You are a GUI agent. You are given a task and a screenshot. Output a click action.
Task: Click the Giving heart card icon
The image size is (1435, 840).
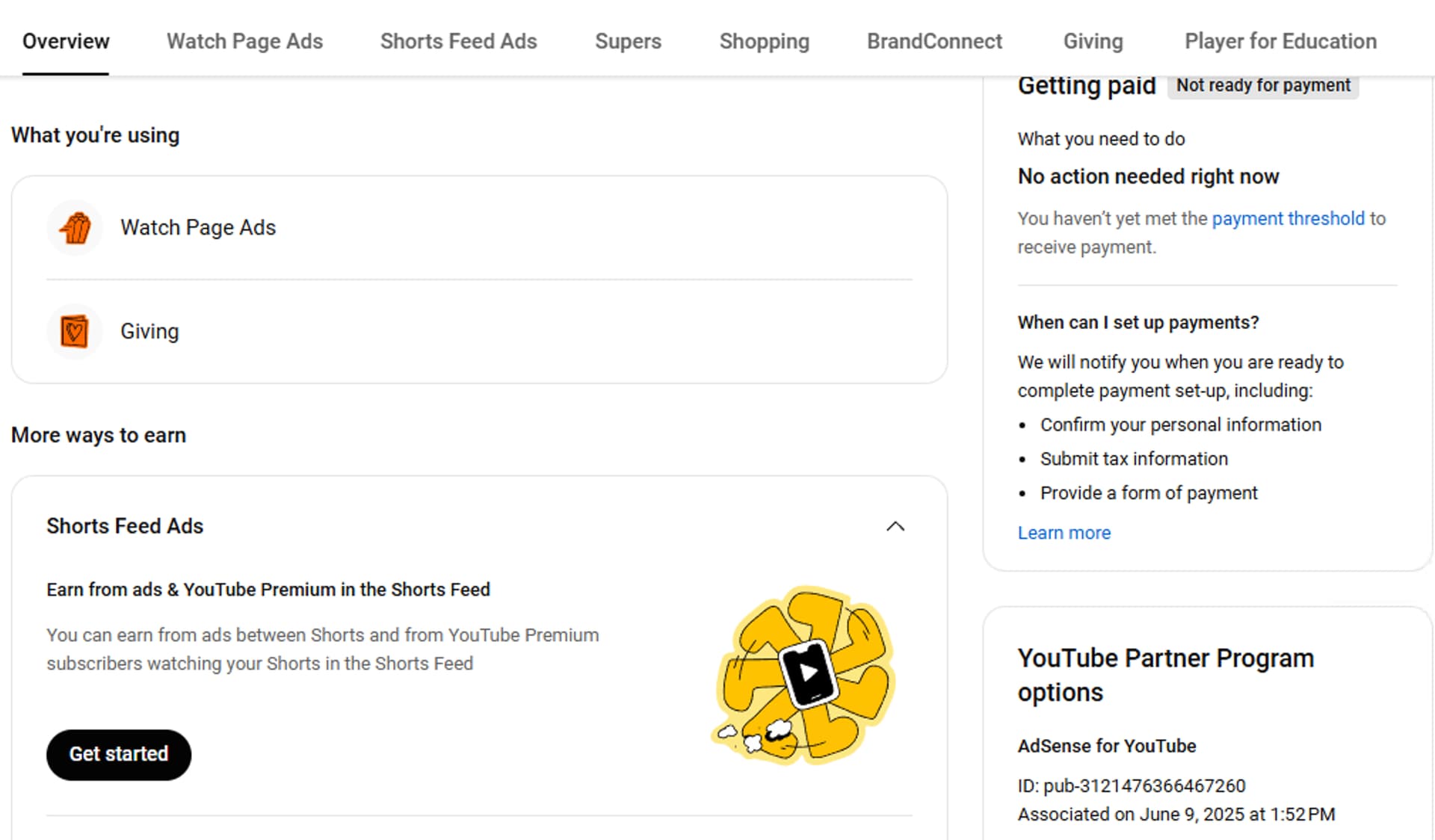pyautogui.click(x=75, y=331)
